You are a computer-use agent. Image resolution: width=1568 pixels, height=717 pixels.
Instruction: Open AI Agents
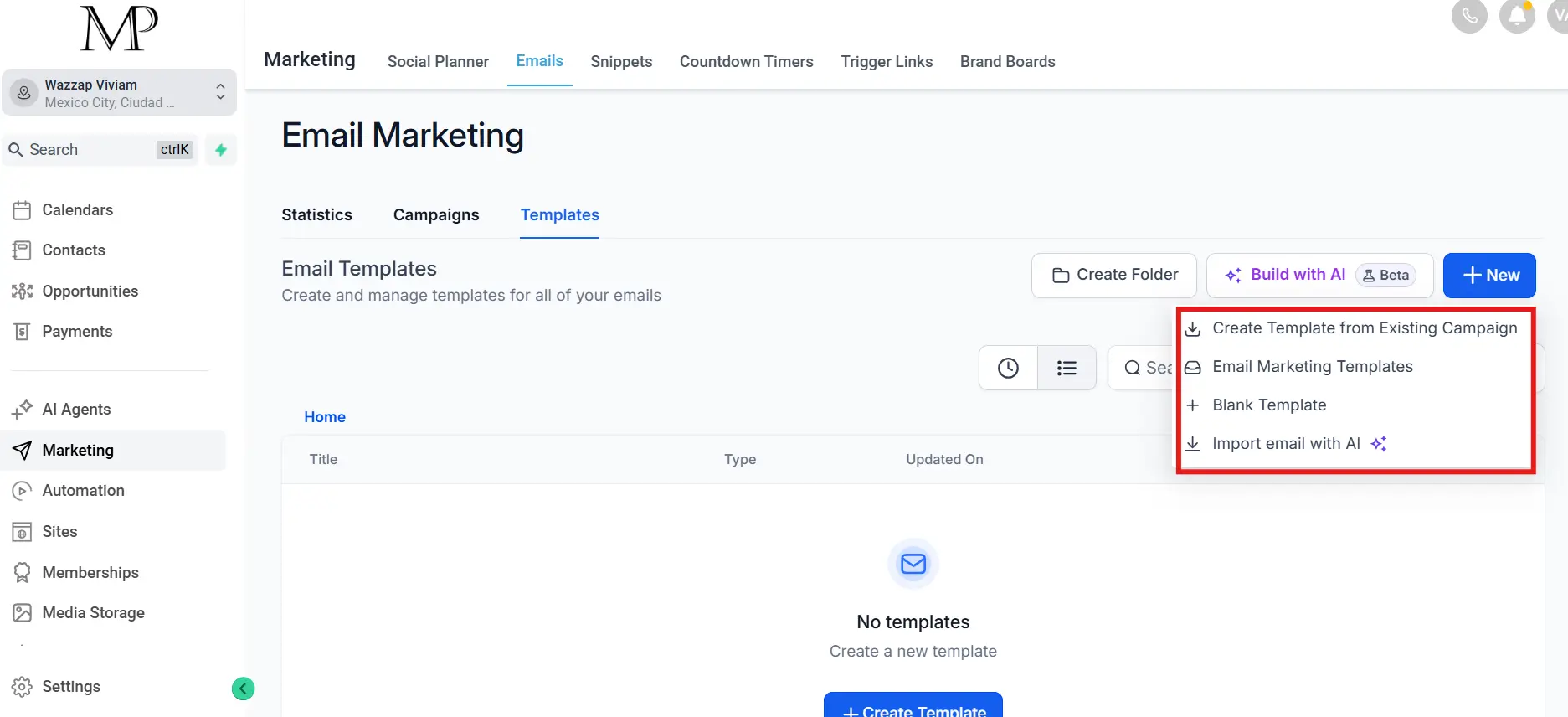(76, 409)
